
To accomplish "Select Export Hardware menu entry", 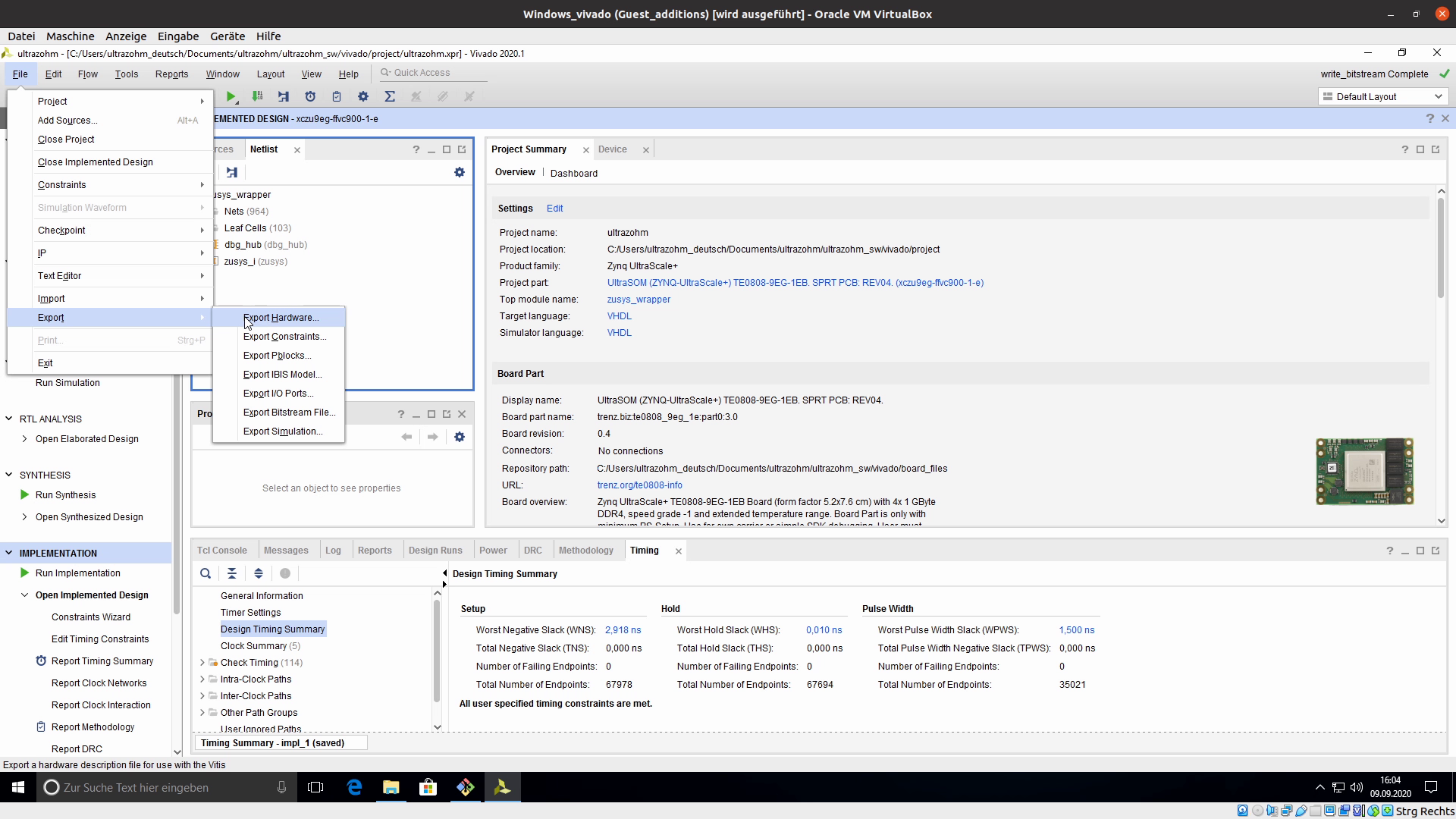I will [x=281, y=317].
